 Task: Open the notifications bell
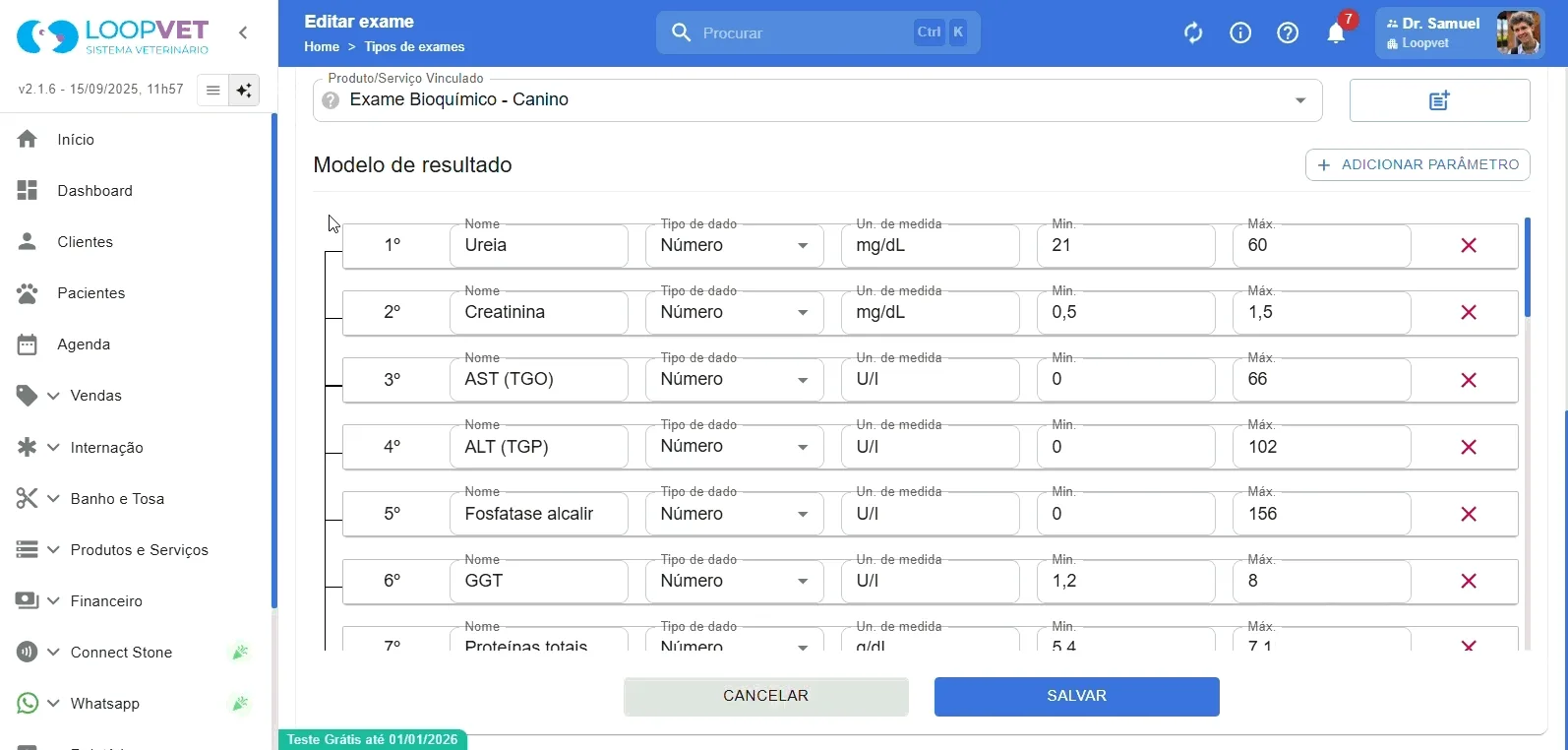tap(1336, 33)
